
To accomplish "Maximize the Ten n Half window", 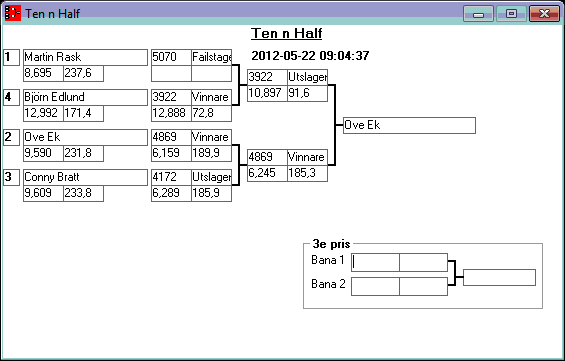I will click(x=511, y=14).
